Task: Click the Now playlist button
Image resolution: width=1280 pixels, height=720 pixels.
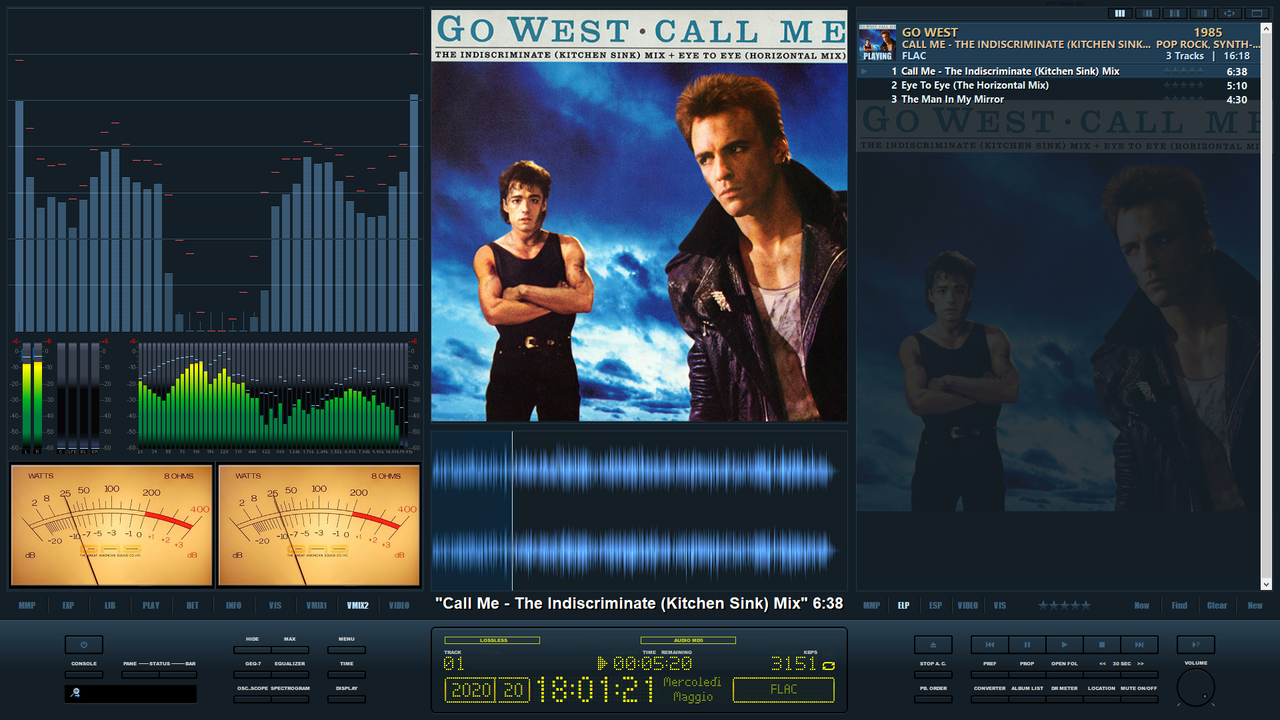Action: point(1142,605)
